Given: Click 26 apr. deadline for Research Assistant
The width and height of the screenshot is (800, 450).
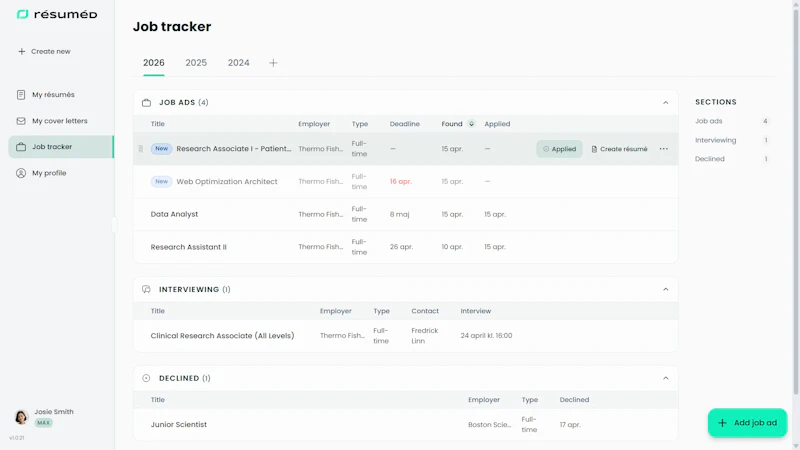Looking at the screenshot, I should (402, 247).
